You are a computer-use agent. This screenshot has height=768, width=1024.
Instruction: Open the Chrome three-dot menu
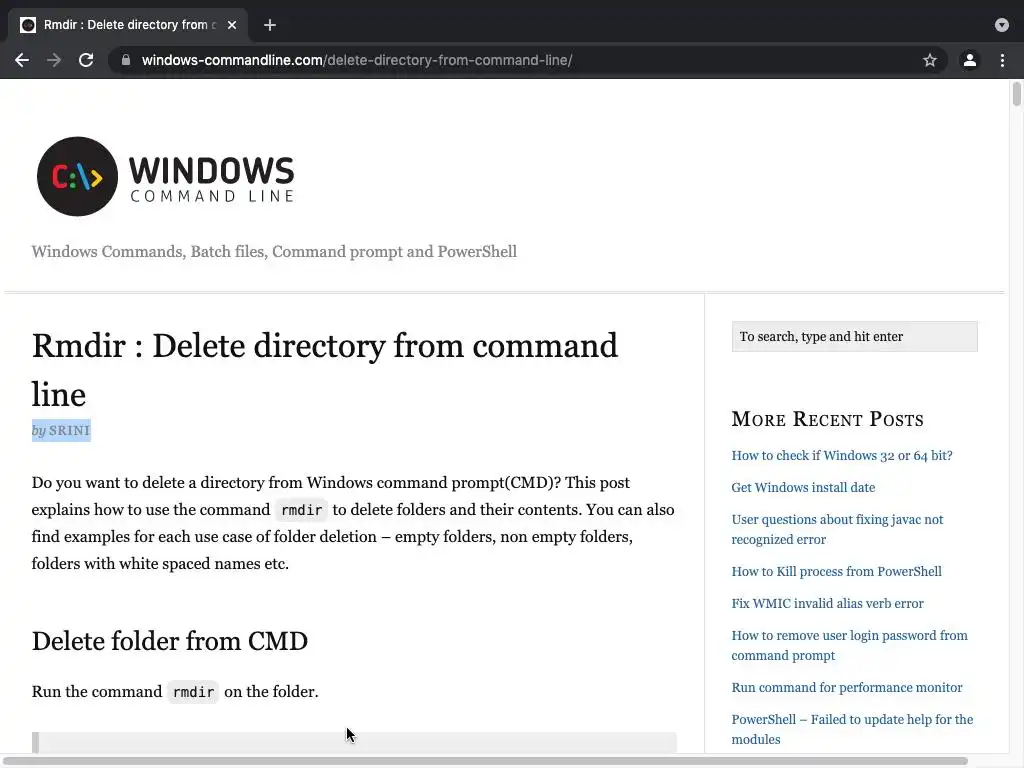1002,60
